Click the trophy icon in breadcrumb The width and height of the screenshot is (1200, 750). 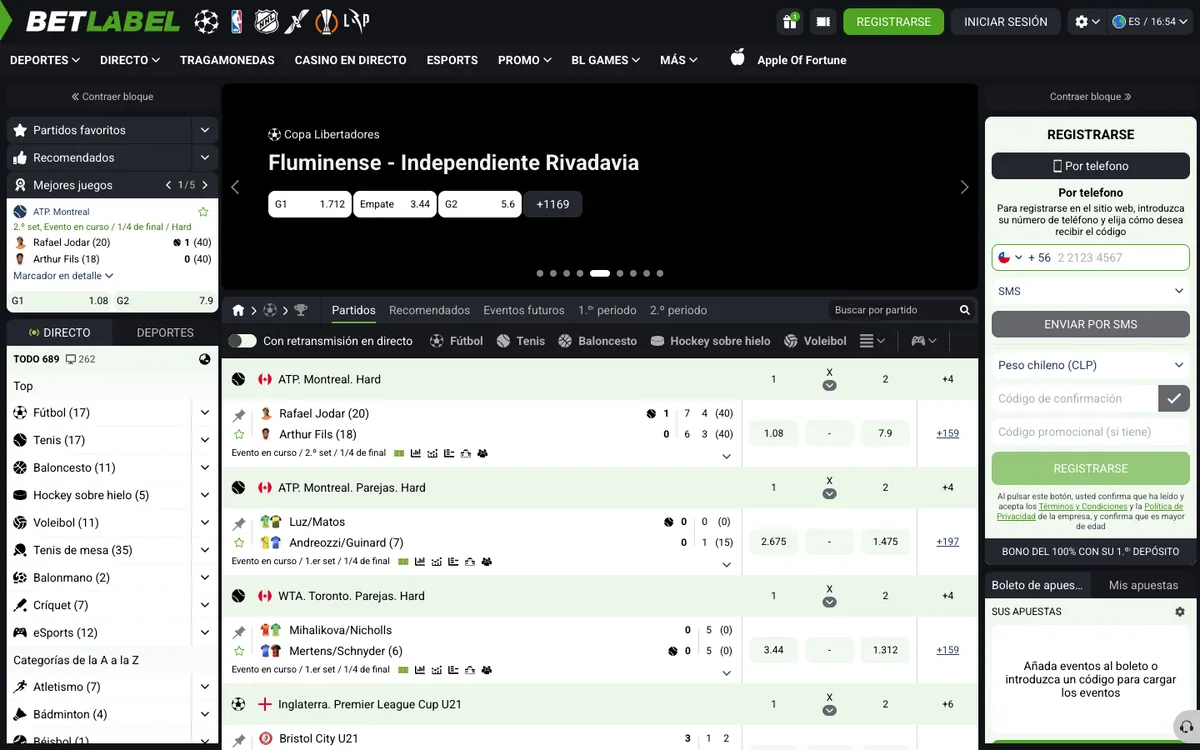[301, 310]
